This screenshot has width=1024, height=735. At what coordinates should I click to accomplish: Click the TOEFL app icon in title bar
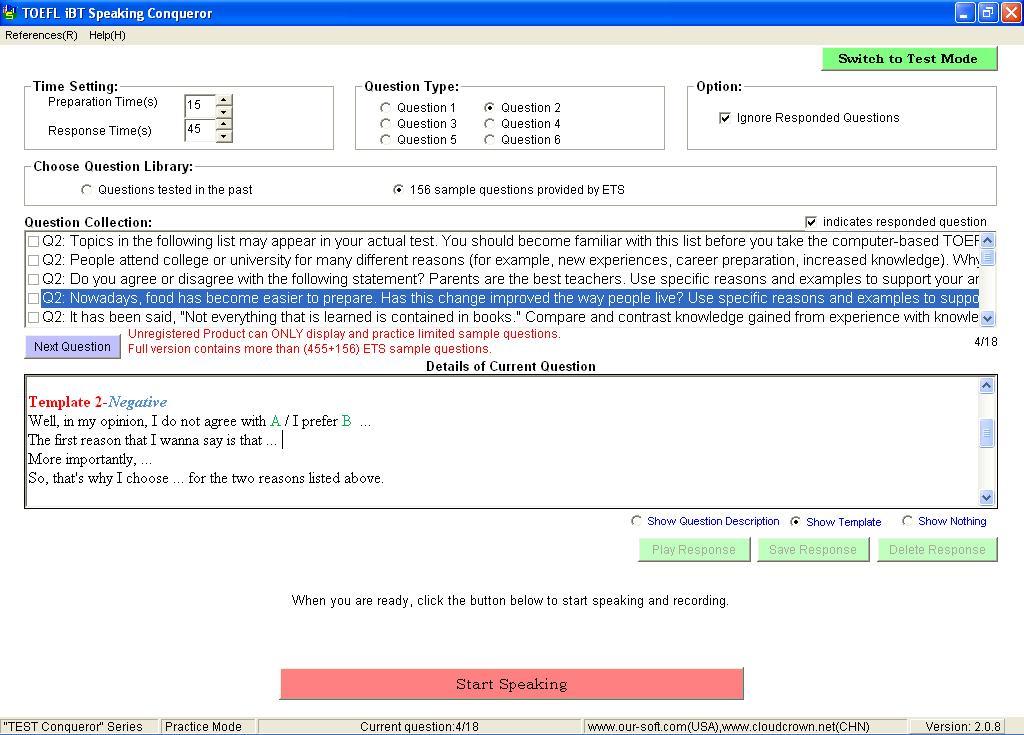(x=9, y=12)
